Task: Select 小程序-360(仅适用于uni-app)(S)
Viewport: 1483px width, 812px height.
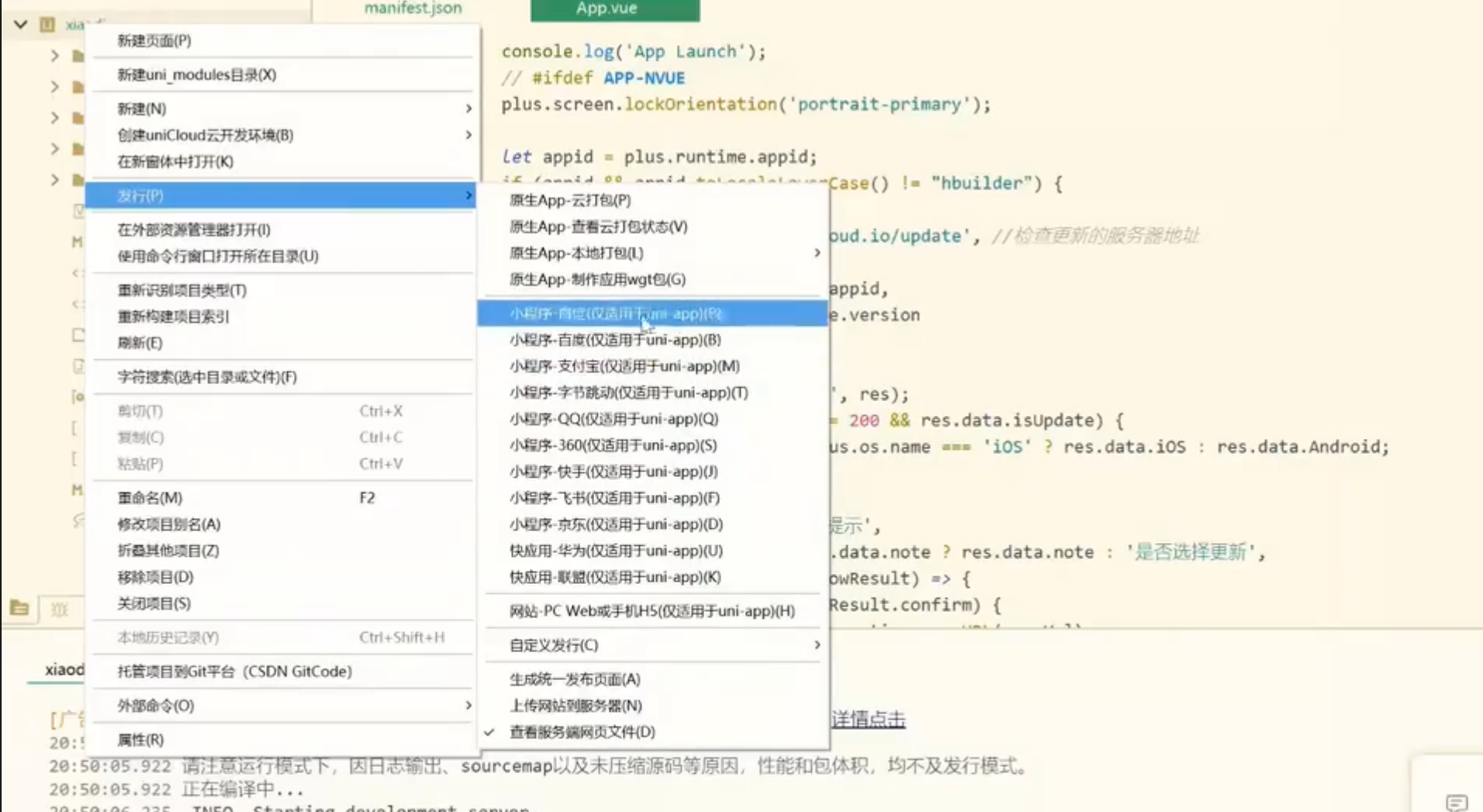Action: click(653, 445)
